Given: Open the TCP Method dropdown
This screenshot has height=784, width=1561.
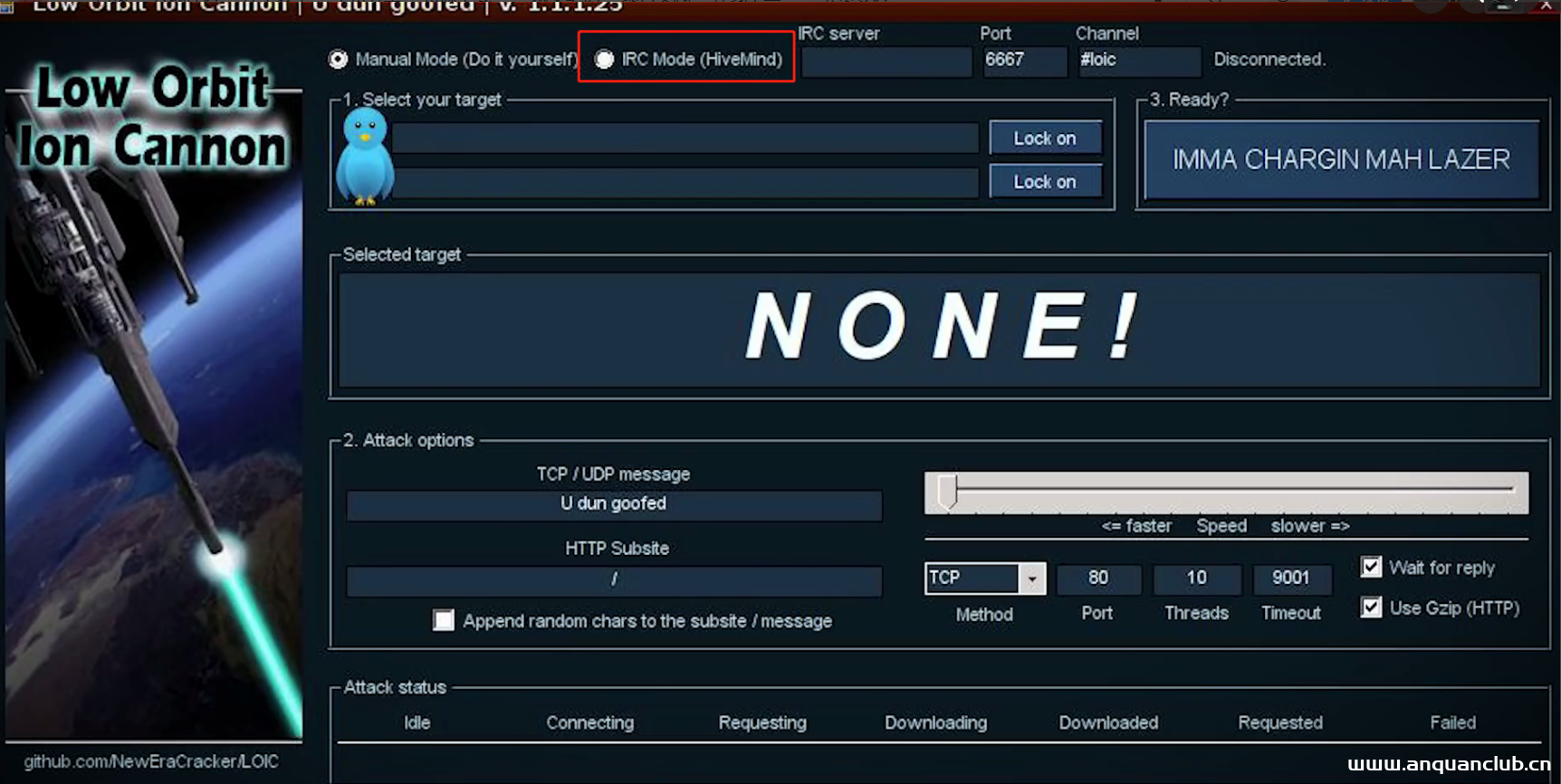Looking at the screenshot, I should coord(1031,578).
